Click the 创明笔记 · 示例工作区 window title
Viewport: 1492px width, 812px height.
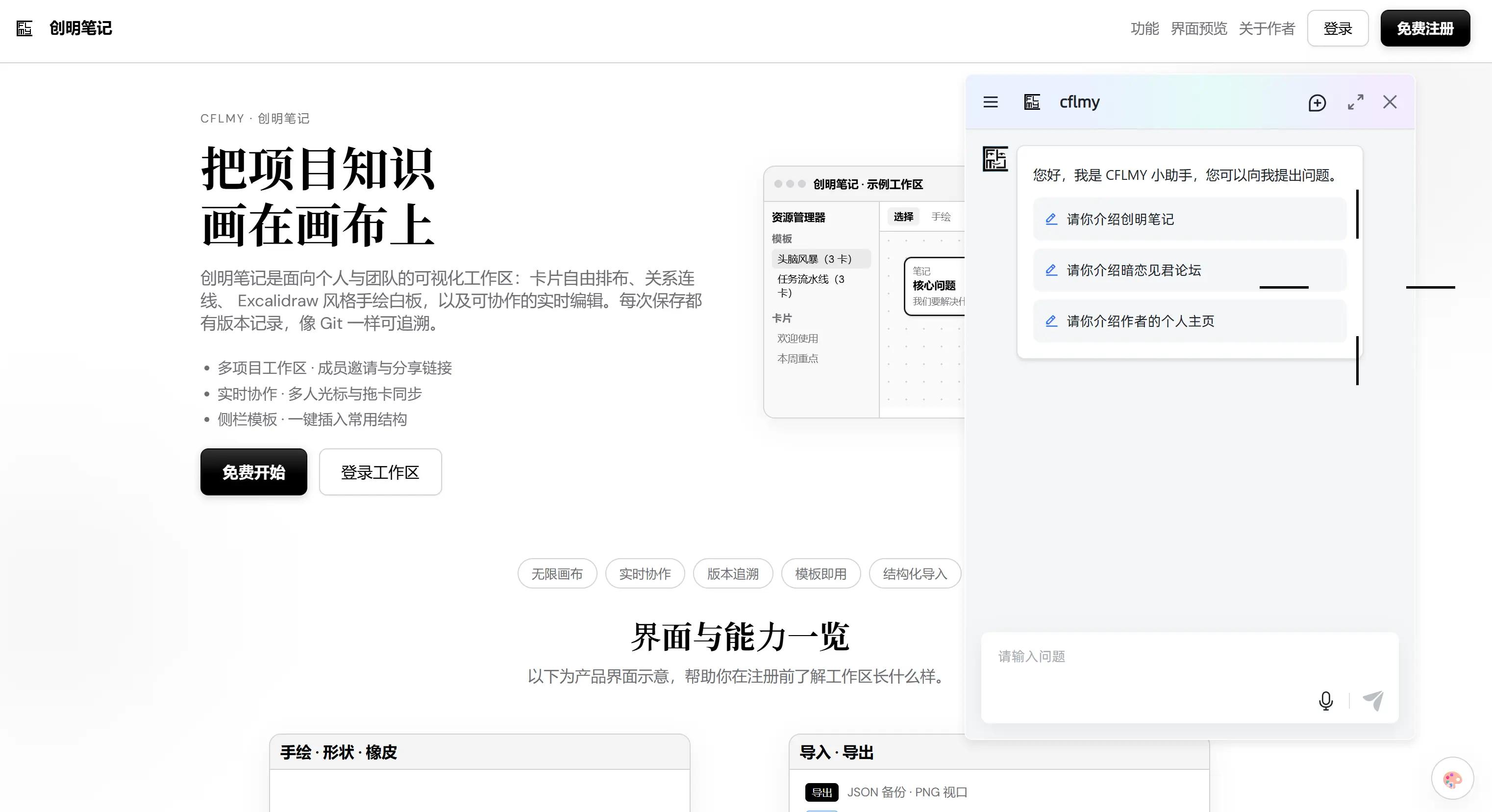coord(868,184)
